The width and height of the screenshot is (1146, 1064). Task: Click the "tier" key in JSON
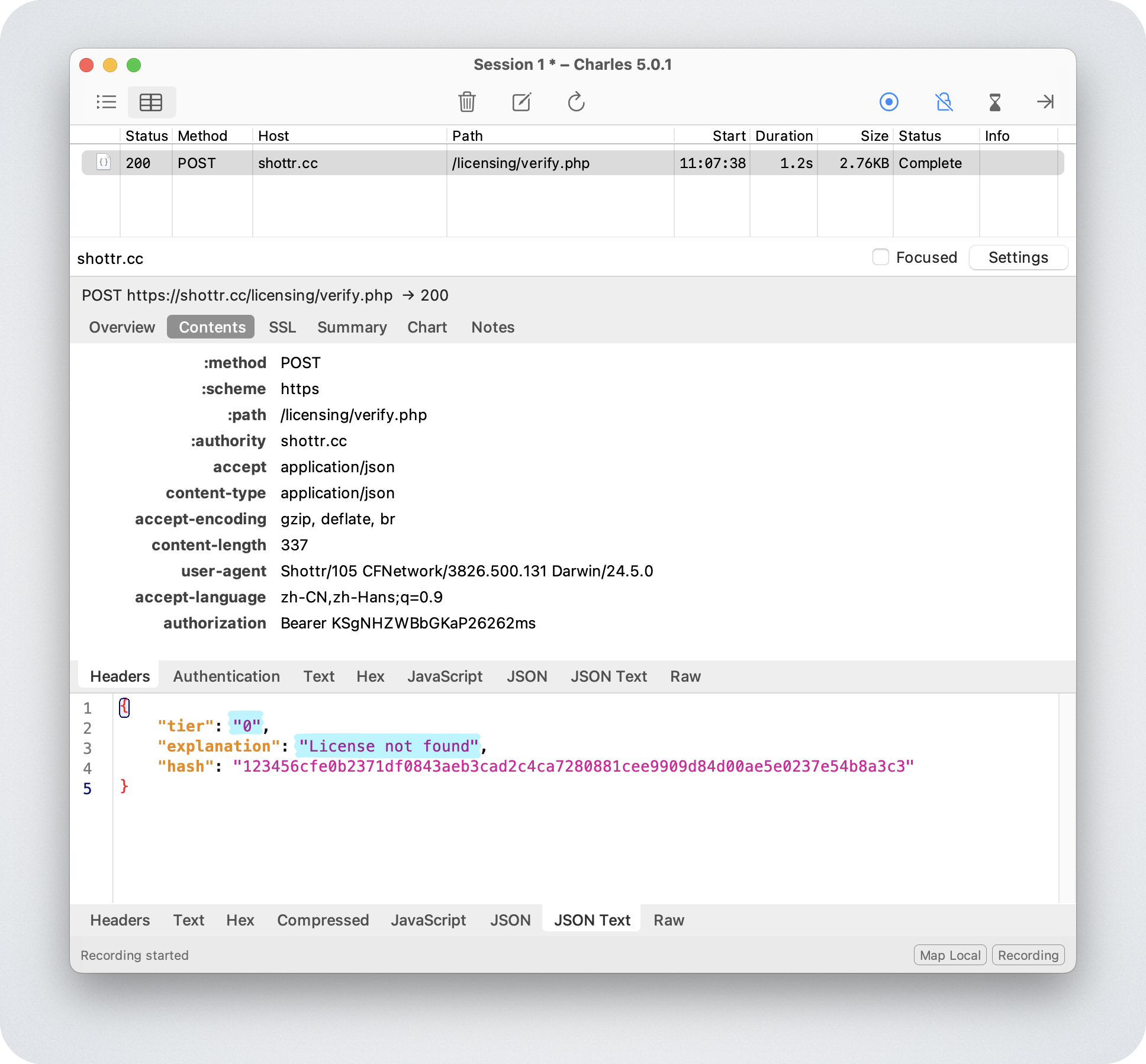(185, 726)
